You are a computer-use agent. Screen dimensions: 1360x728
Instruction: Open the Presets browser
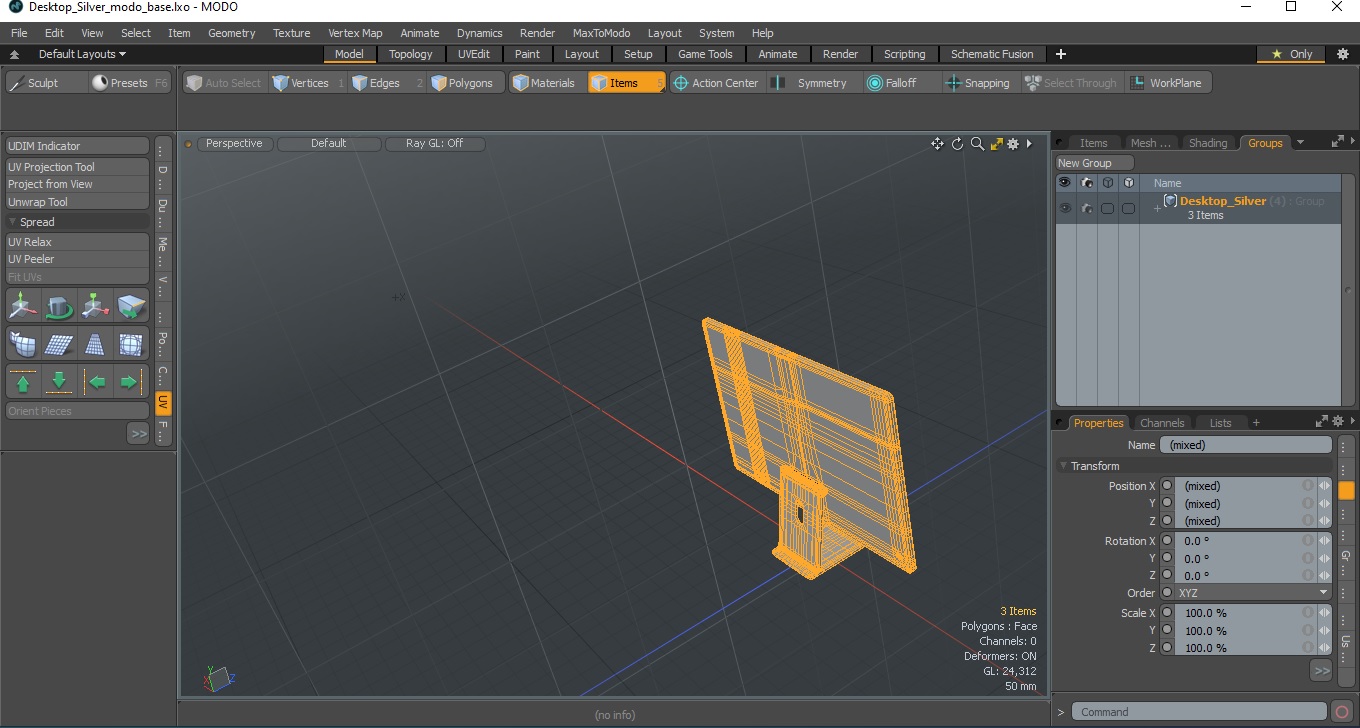(x=129, y=83)
